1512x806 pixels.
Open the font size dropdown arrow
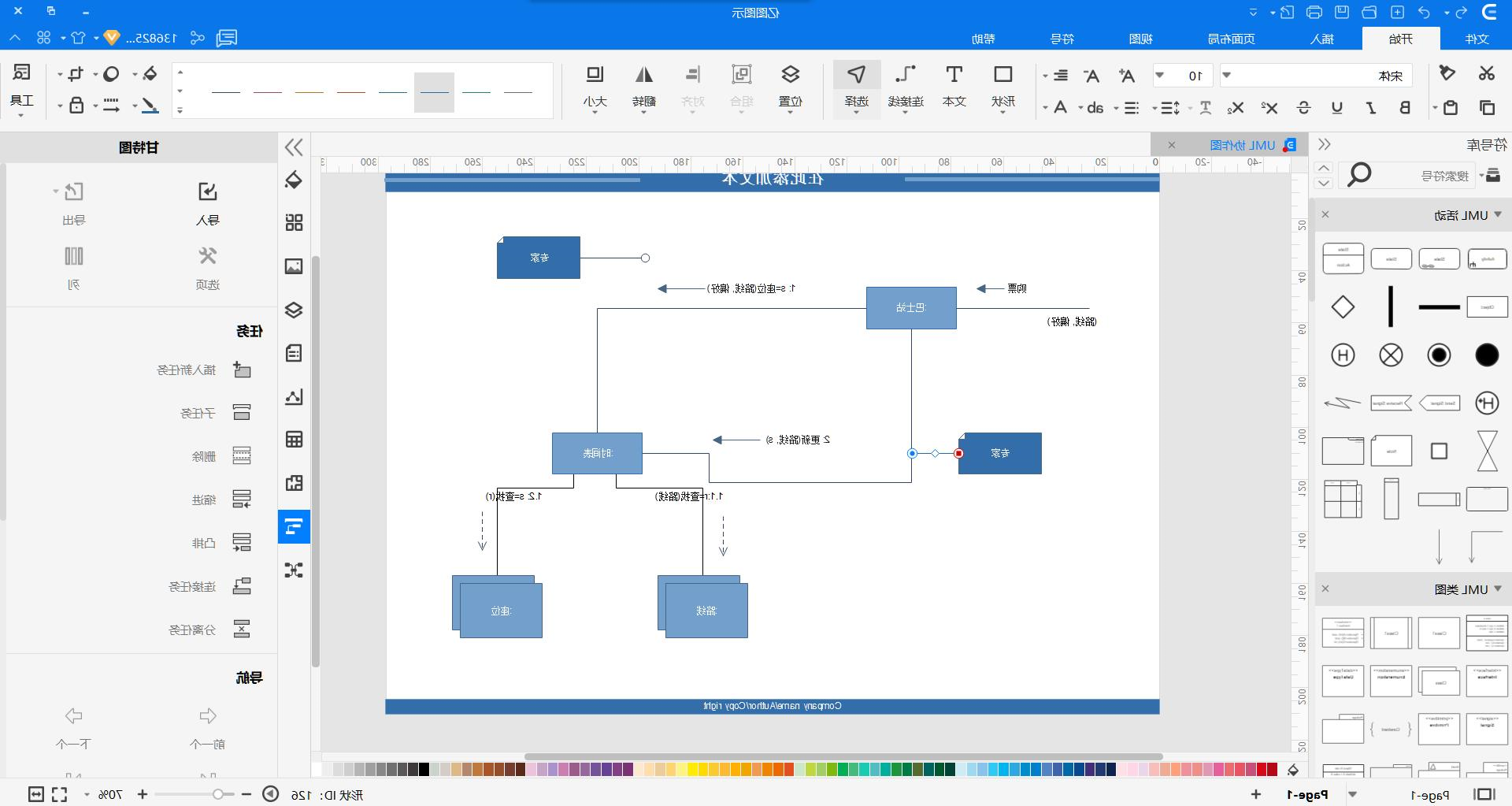point(1160,76)
